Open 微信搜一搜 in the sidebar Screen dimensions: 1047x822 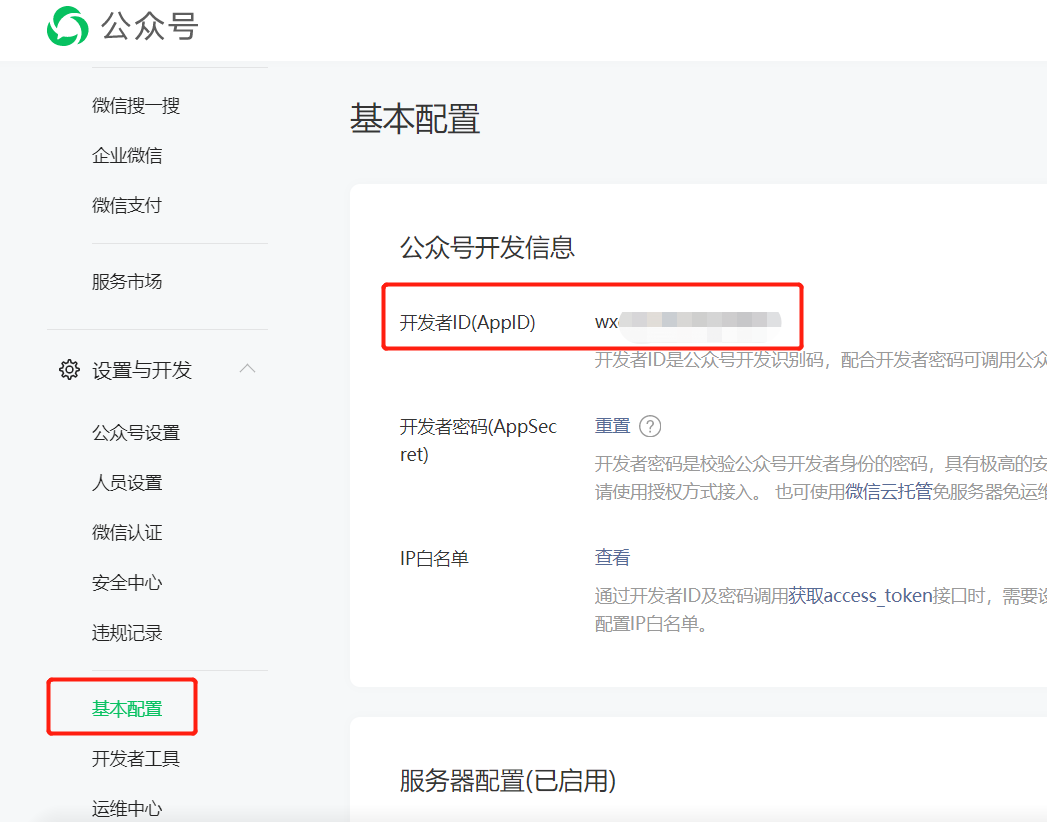coord(136,106)
